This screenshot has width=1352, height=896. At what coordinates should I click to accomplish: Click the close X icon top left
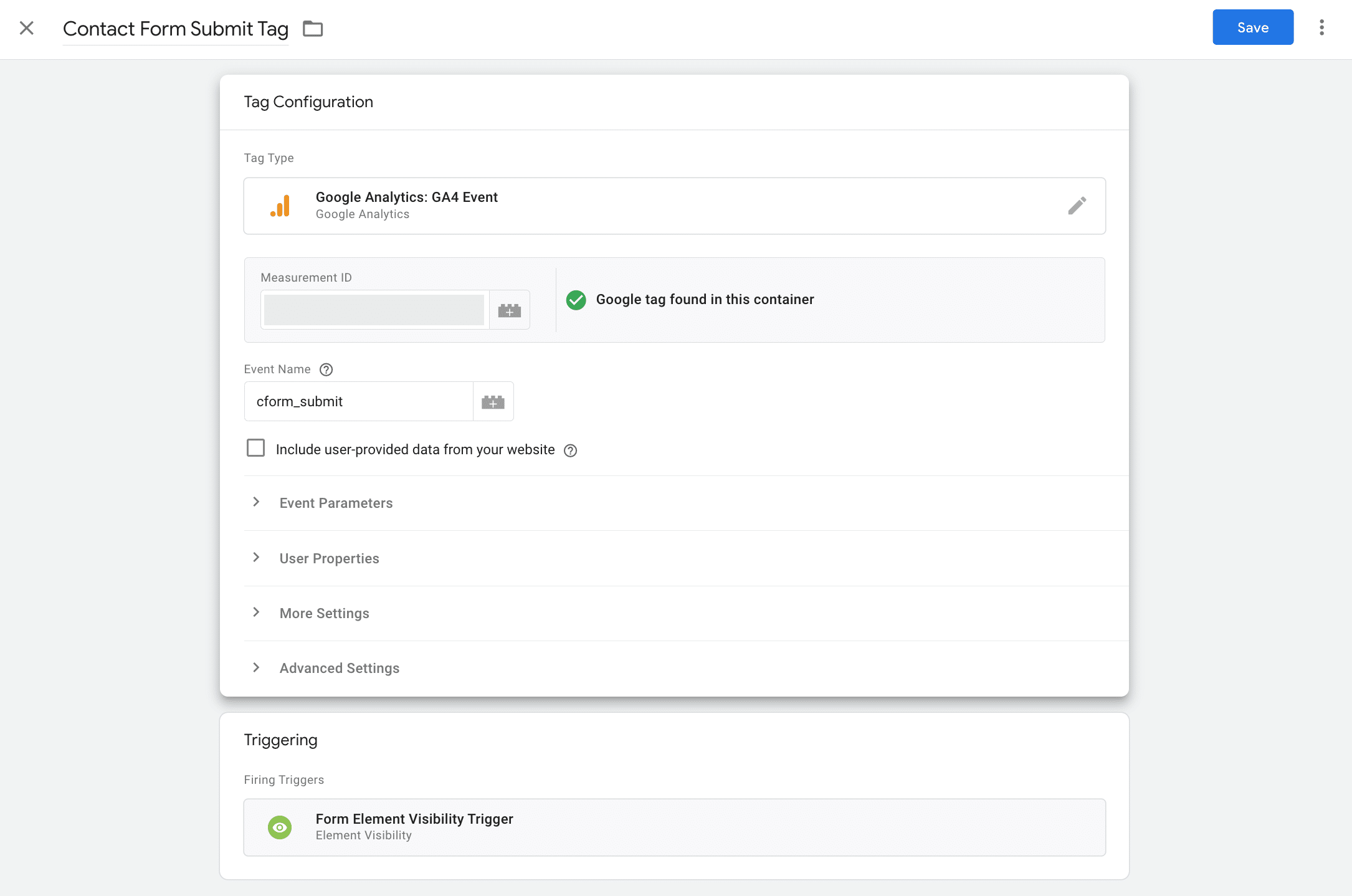27,26
